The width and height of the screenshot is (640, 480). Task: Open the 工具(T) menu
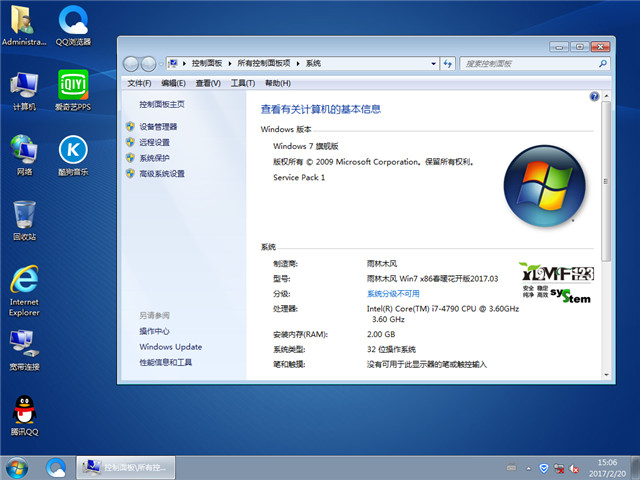point(243,83)
